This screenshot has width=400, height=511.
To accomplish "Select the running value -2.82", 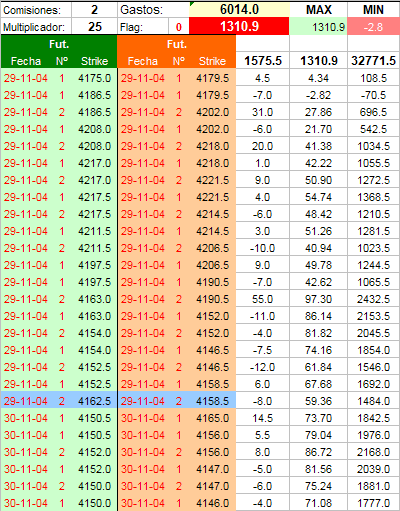I will (318, 95).
